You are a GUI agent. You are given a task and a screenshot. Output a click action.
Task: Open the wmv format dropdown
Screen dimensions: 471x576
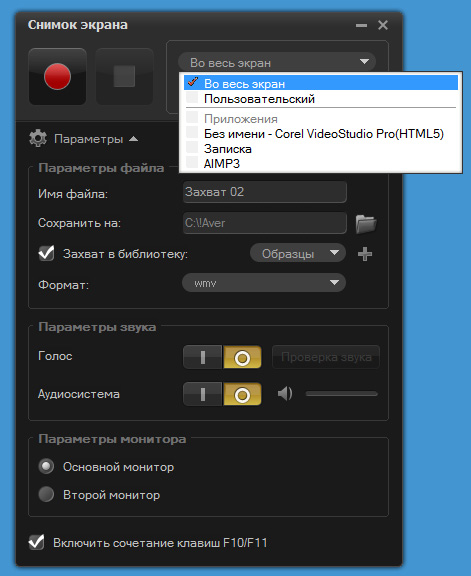[264, 283]
